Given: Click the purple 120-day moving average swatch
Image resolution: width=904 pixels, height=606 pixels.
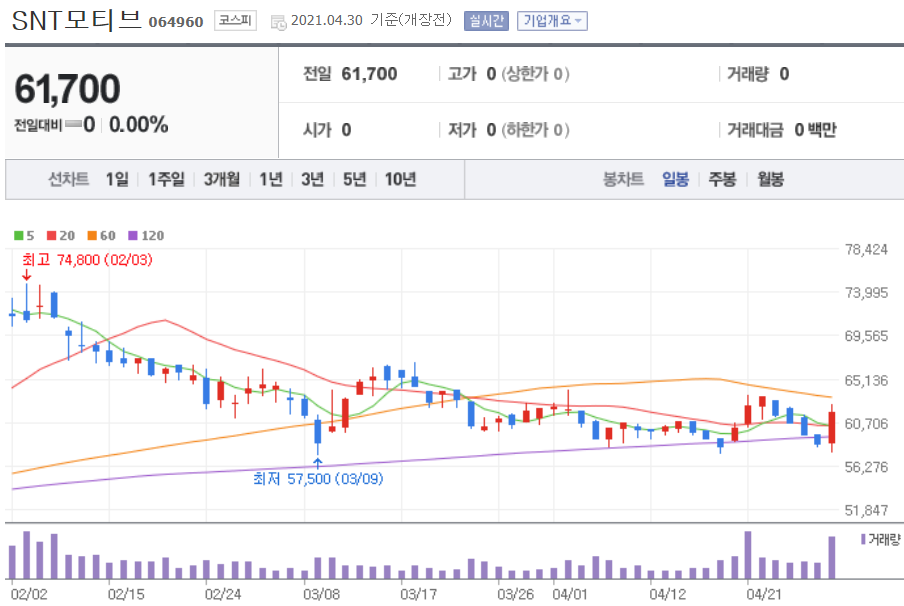Looking at the screenshot, I should [133, 235].
